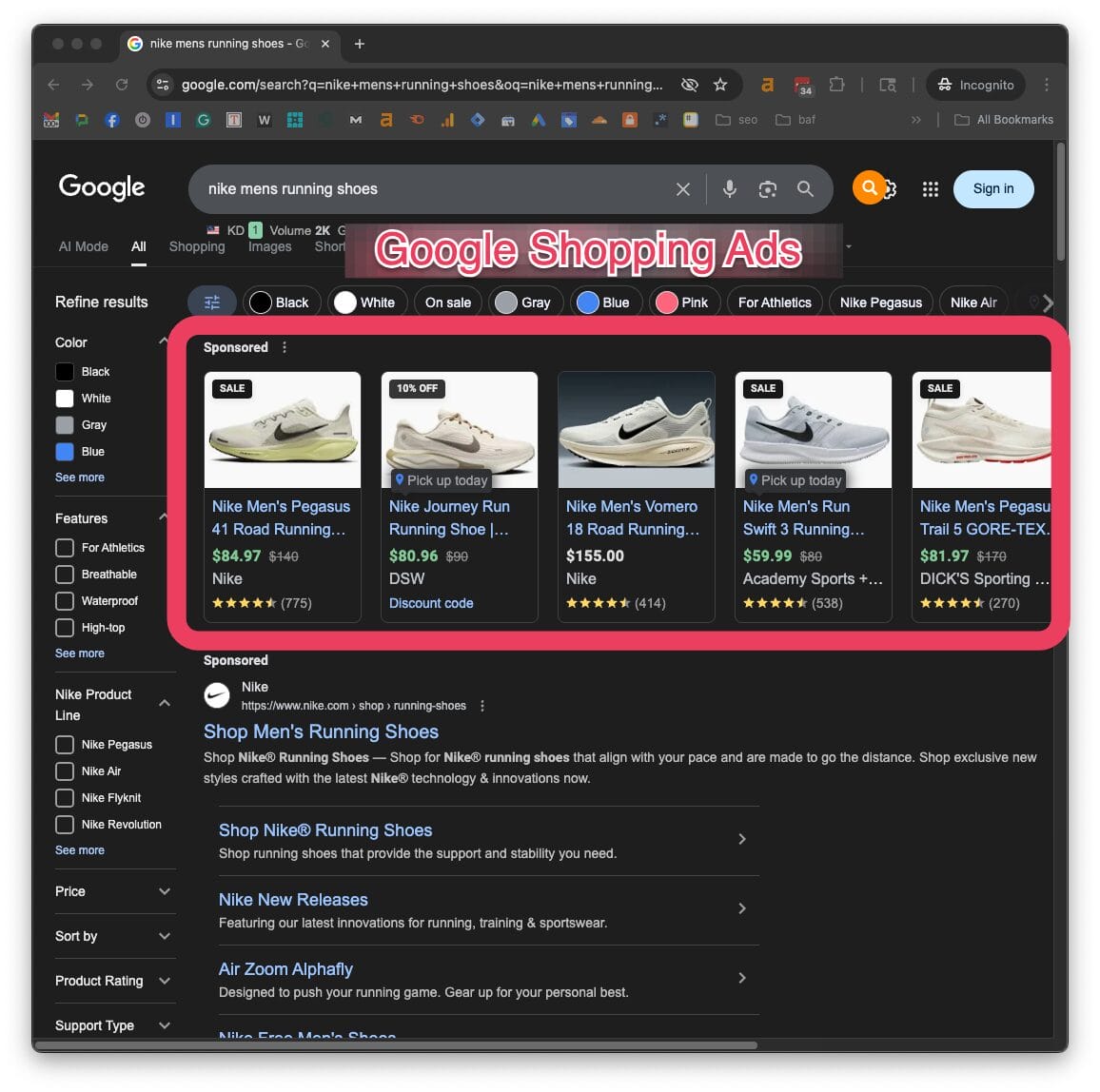Open three-dot menu beside nike.com URL
This screenshot has width=1100, height=1092.
coord(481,706)
